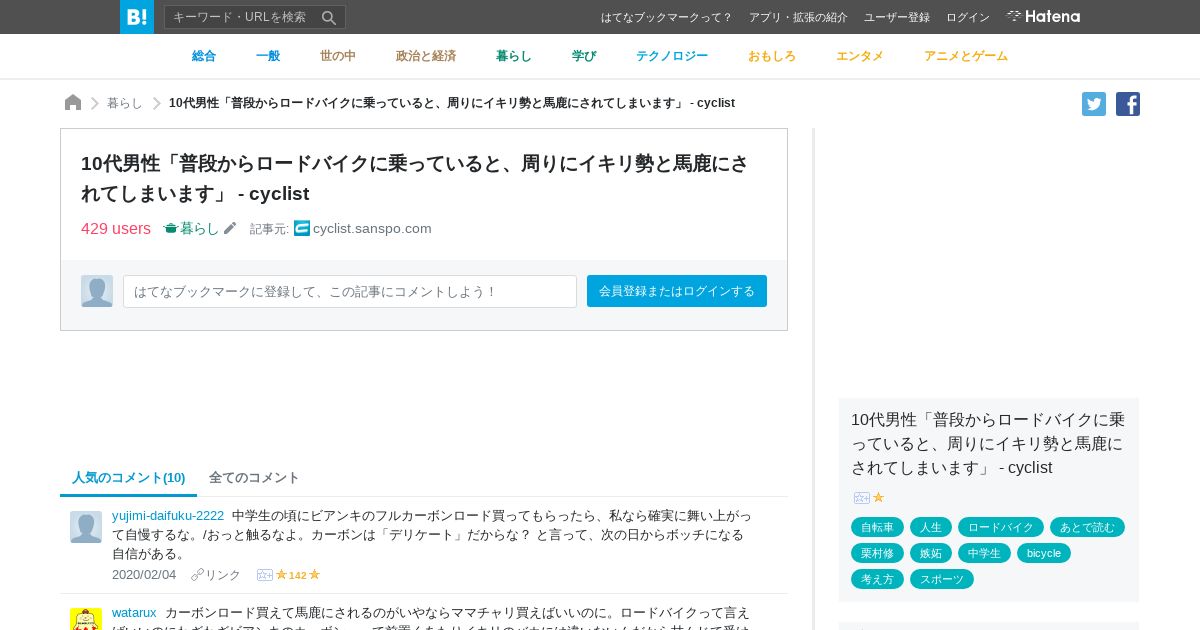Select the エンタメ category

coord(860,56)
